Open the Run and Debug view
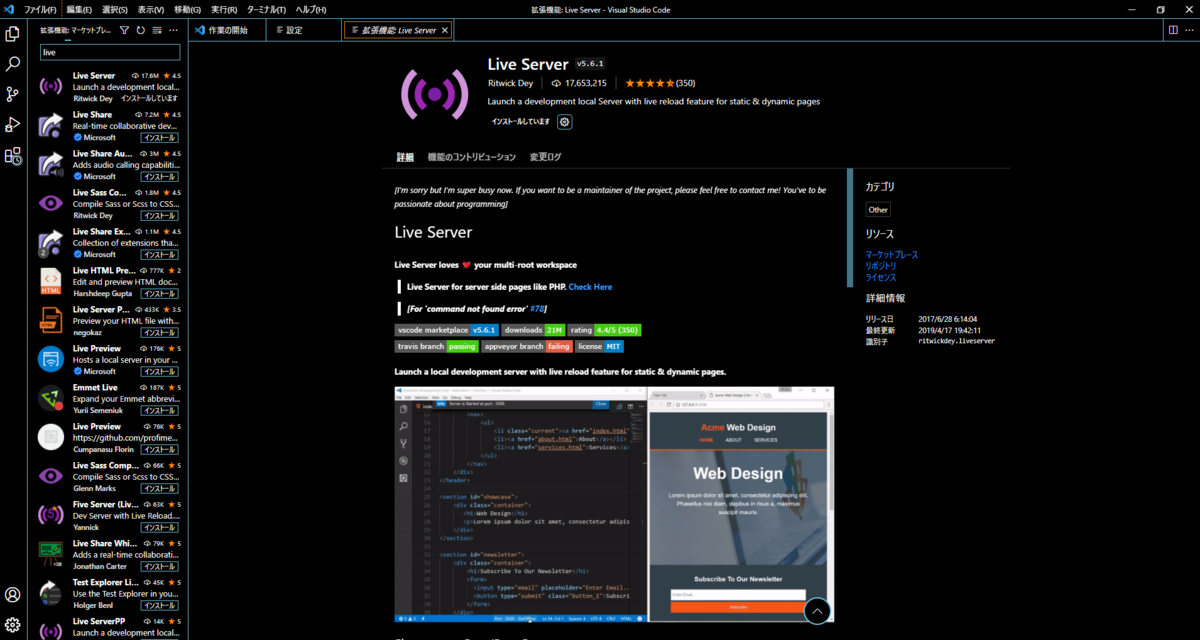 (x=13, y=125)
